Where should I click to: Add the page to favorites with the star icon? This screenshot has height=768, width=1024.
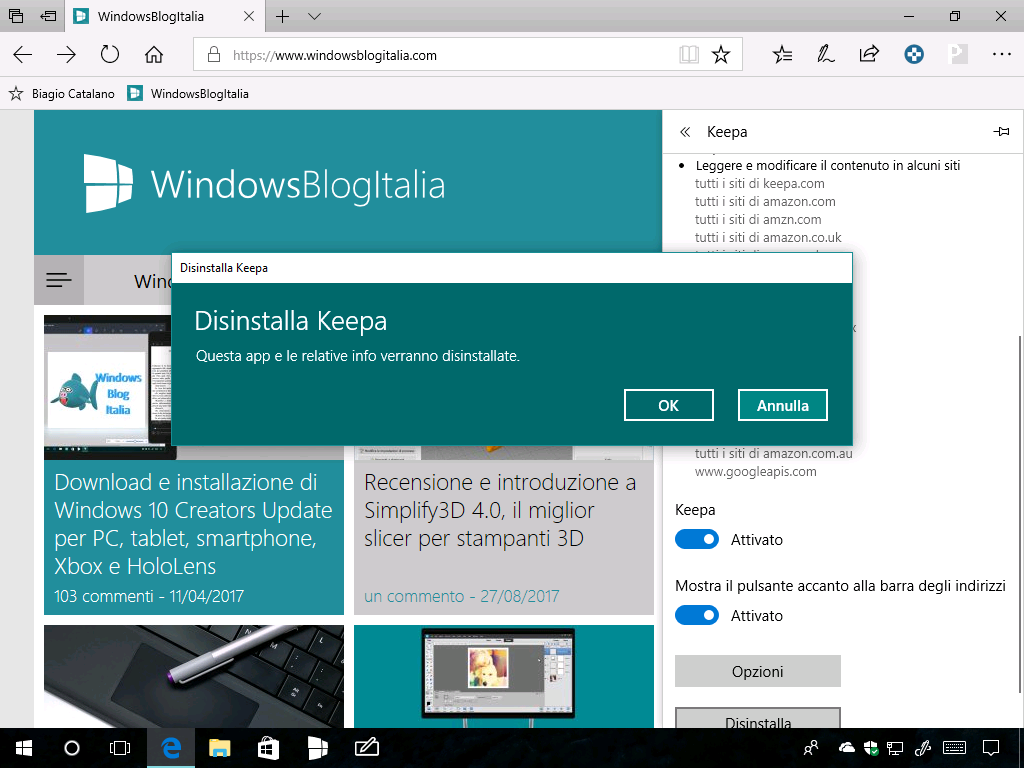(721, 55)
